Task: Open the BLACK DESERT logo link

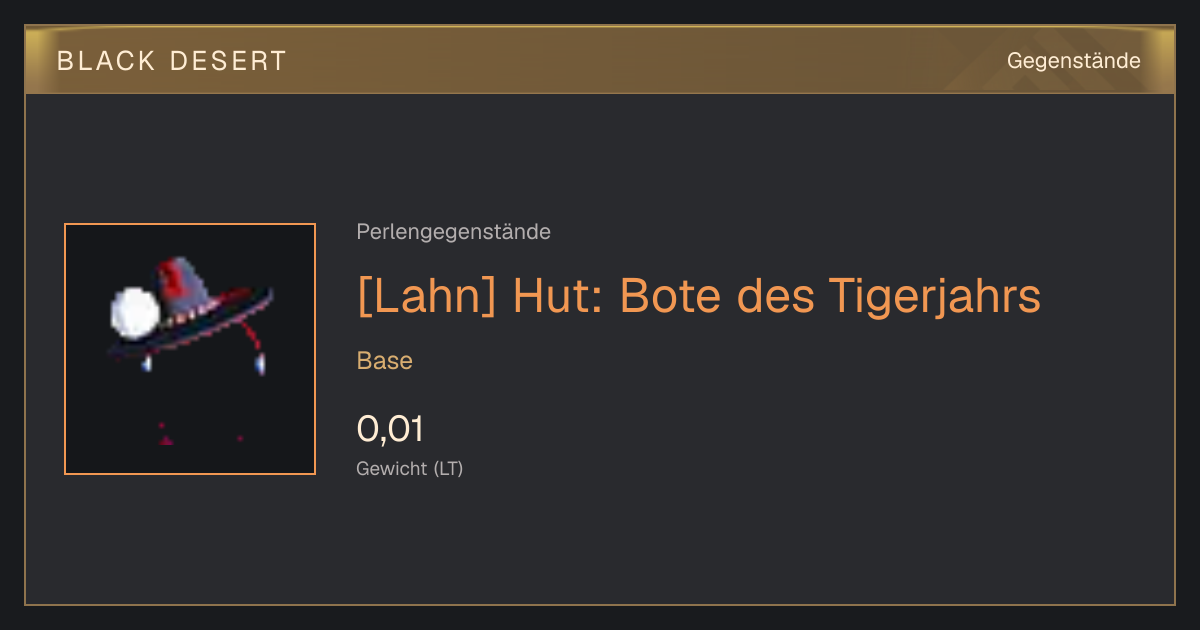Action: point(172,61)
